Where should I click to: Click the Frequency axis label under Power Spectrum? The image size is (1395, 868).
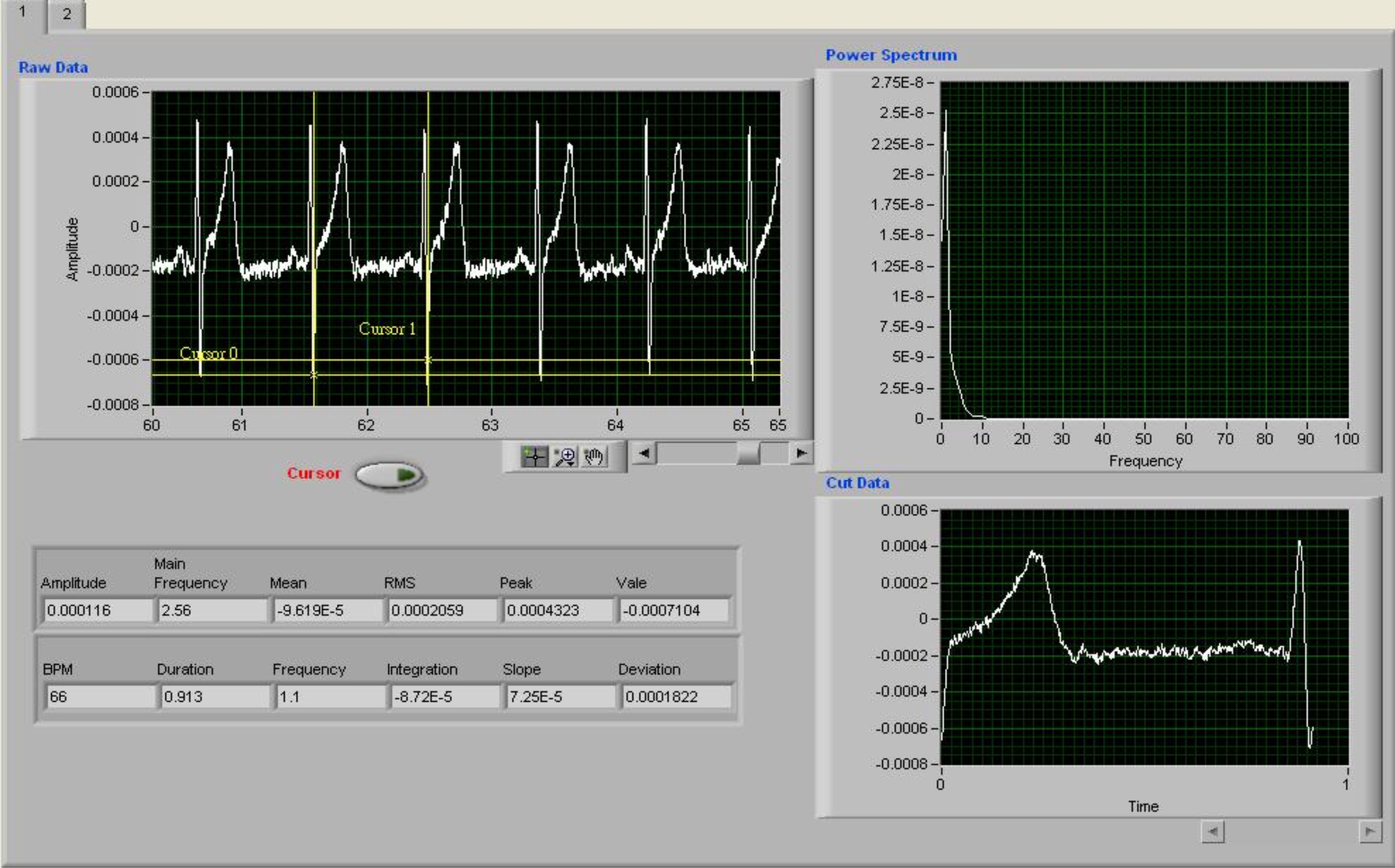tap(1145, 461)
